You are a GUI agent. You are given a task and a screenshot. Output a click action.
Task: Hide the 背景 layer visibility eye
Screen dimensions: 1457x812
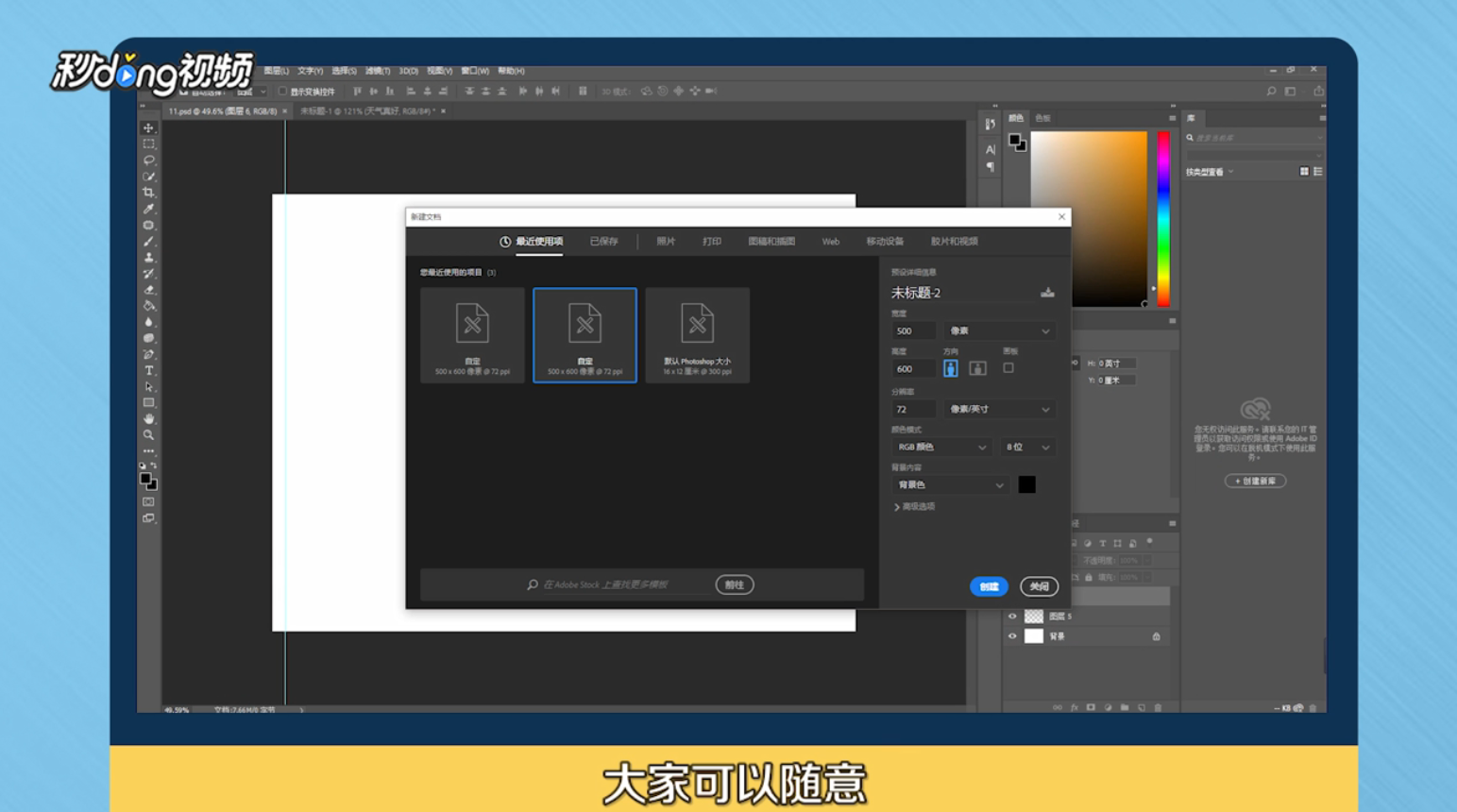(1012, 636)
